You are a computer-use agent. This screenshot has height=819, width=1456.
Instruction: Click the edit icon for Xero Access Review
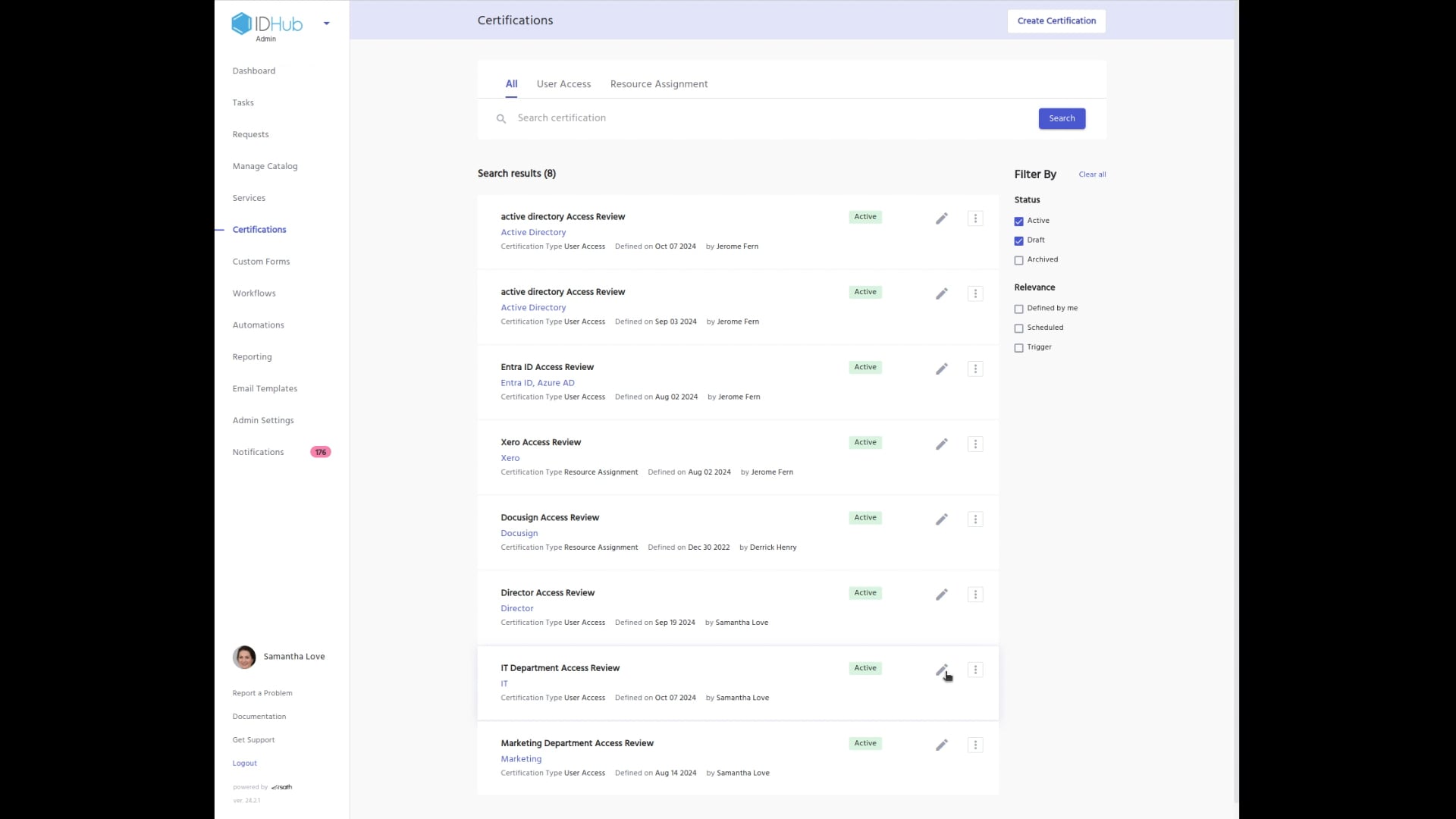pos(942,444)
